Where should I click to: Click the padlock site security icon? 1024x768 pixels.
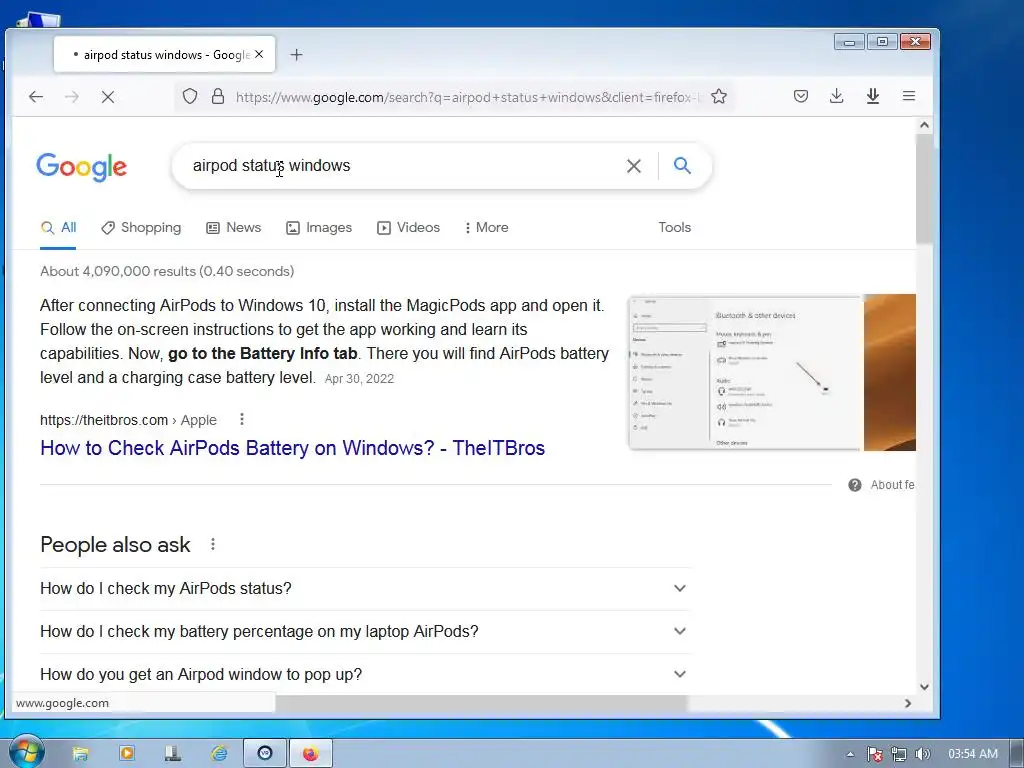point(218,97)
